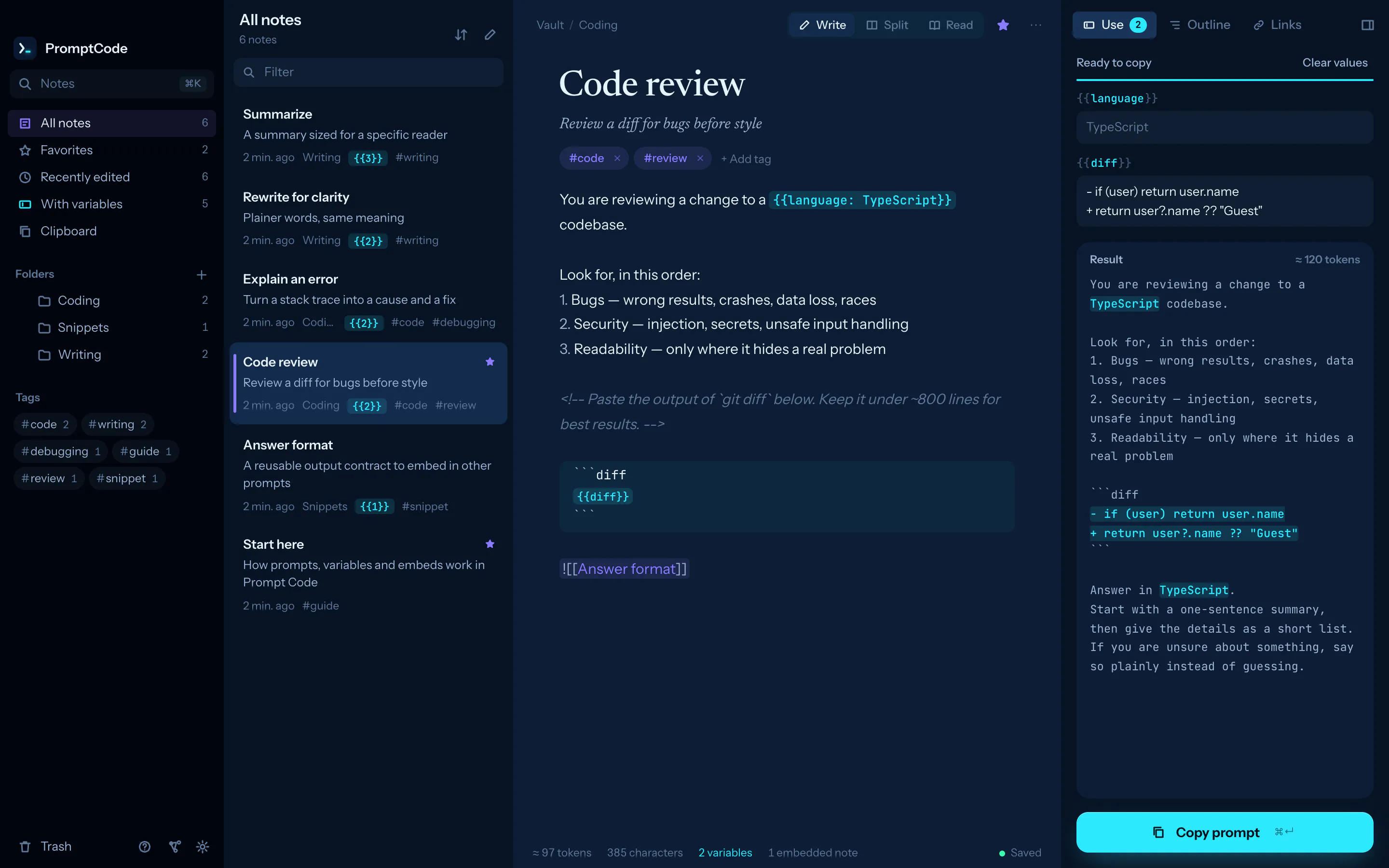Open Clipboard in sidebar
The height and width of the screenshot is (868, 1389).
(x=111, y=231)
